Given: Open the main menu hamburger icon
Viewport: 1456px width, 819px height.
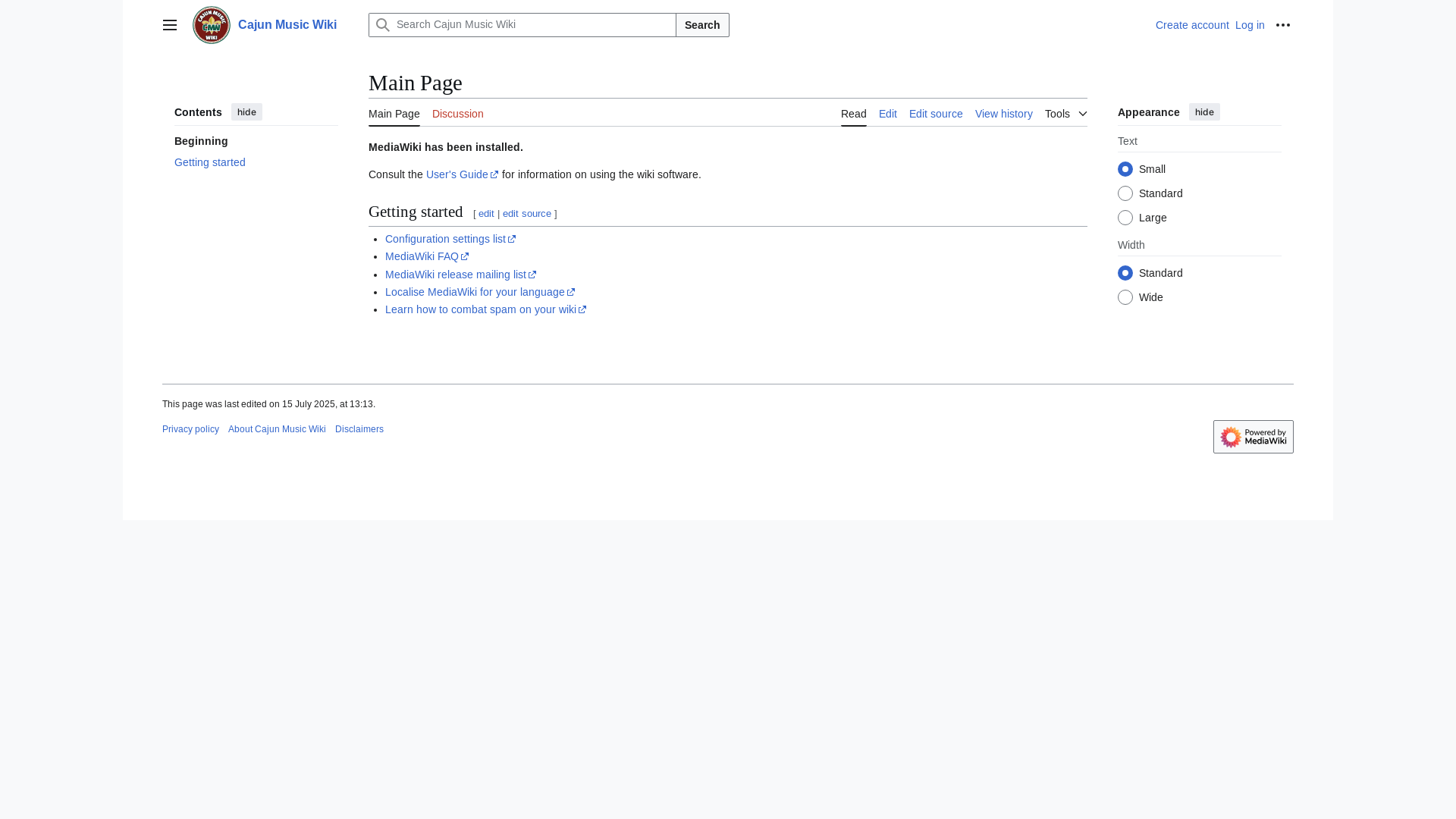Looking at the screenshot, I should tap(170, 25).
